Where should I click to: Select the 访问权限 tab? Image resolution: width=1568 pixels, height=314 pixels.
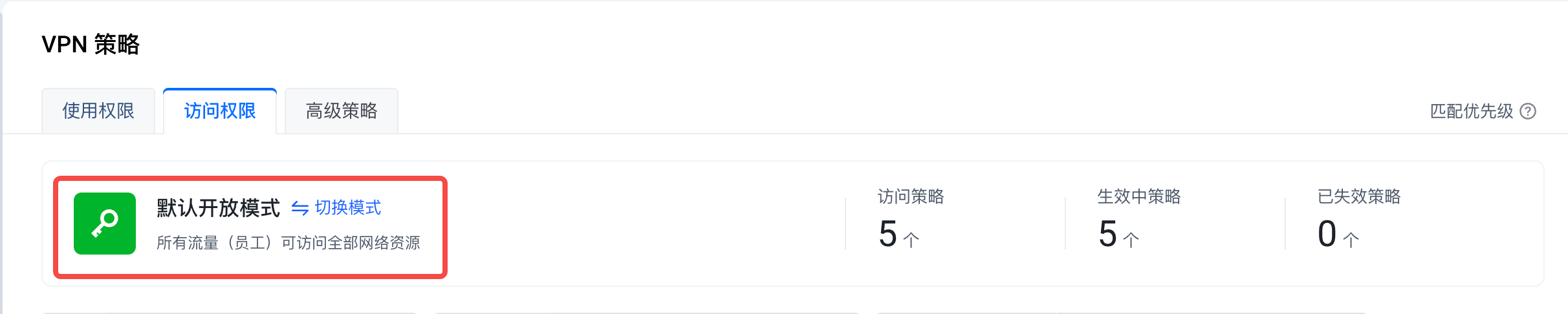pos(220,111)
